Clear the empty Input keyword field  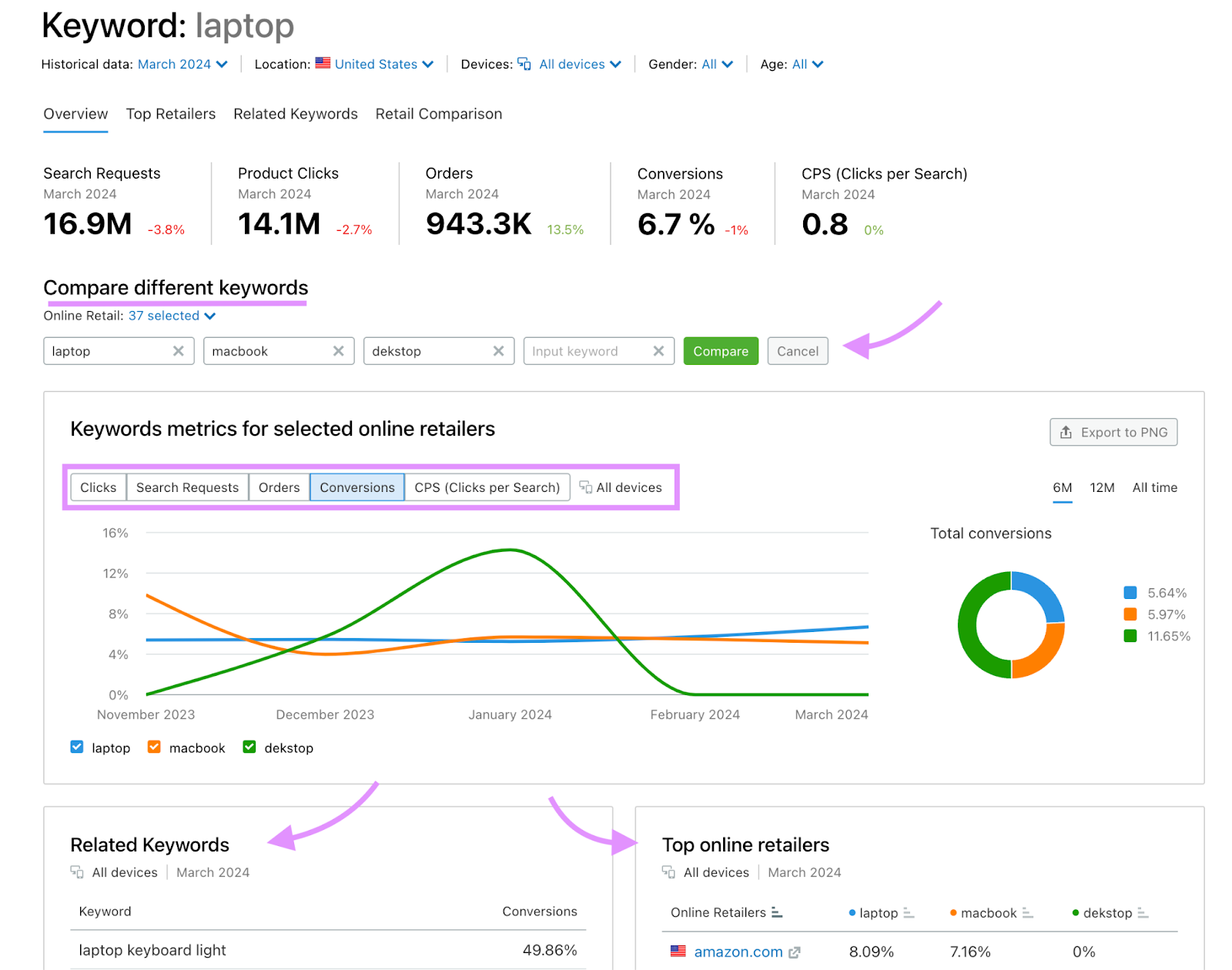[x=659, y=351]
